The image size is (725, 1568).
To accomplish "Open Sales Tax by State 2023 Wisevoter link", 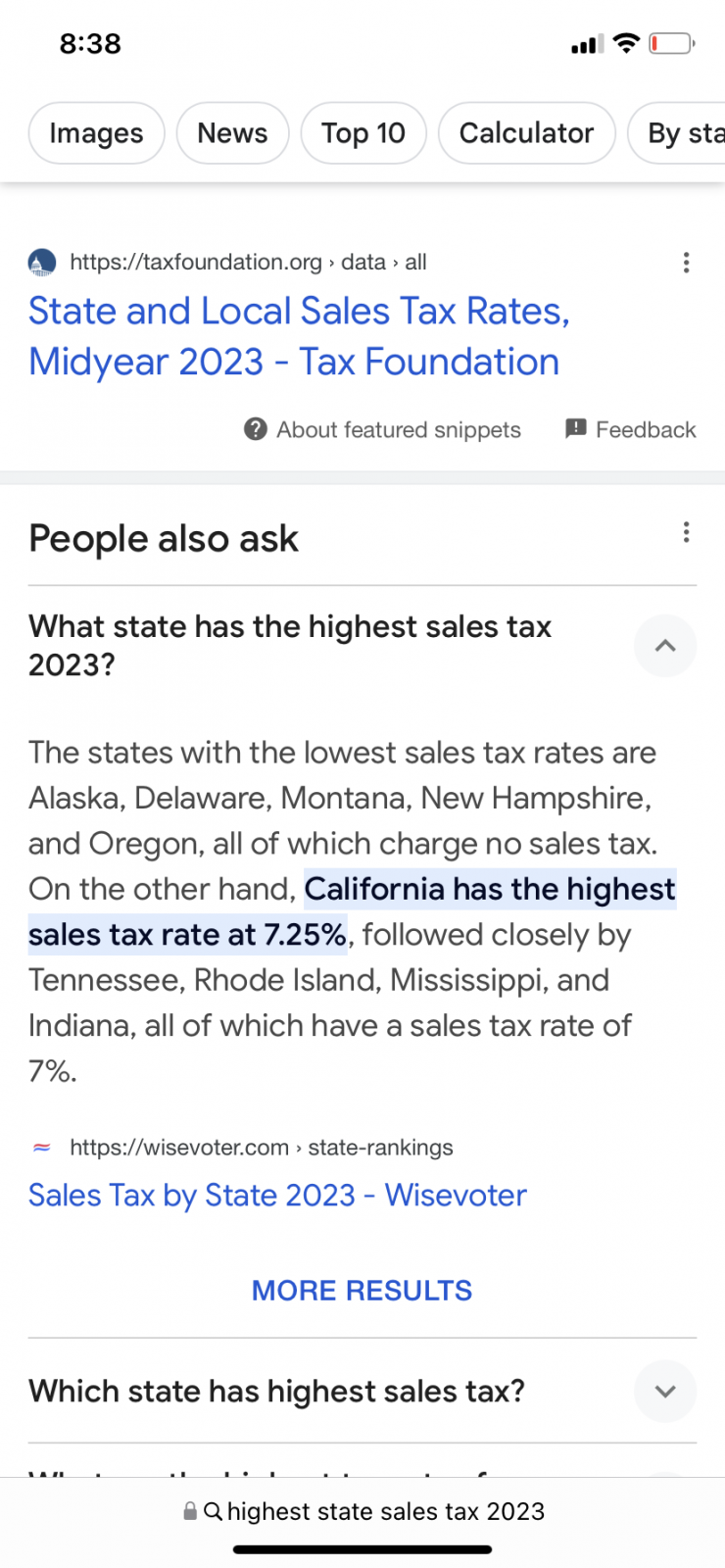I will [277, 1195].
